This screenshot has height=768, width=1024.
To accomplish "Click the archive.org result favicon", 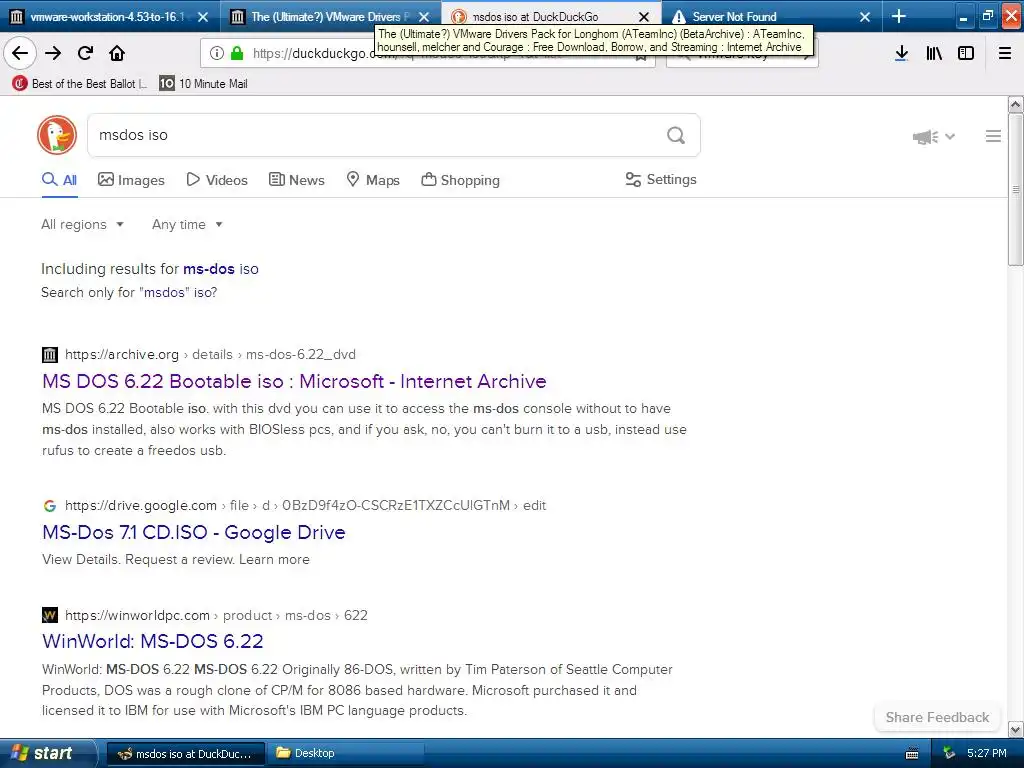I will click(x=50, y=355).
